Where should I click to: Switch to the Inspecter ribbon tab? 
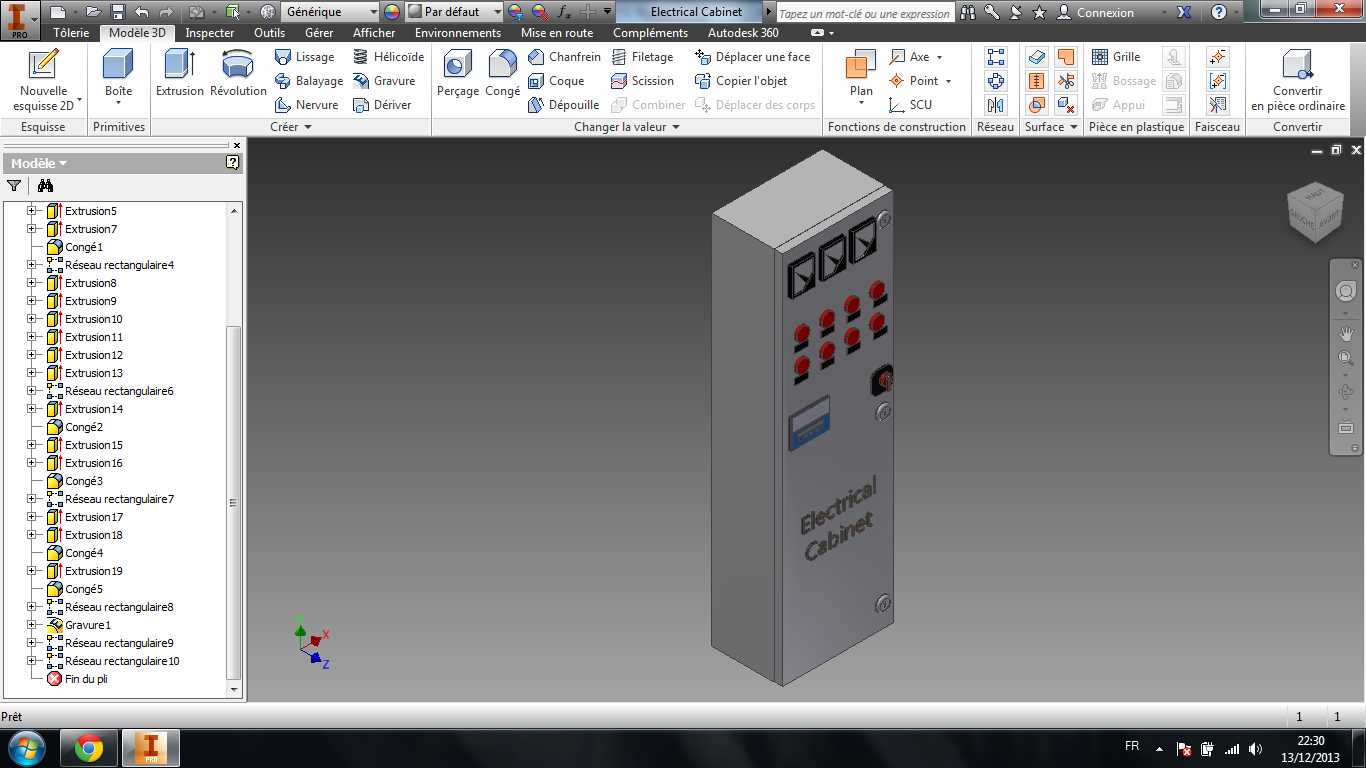[210, 33]
